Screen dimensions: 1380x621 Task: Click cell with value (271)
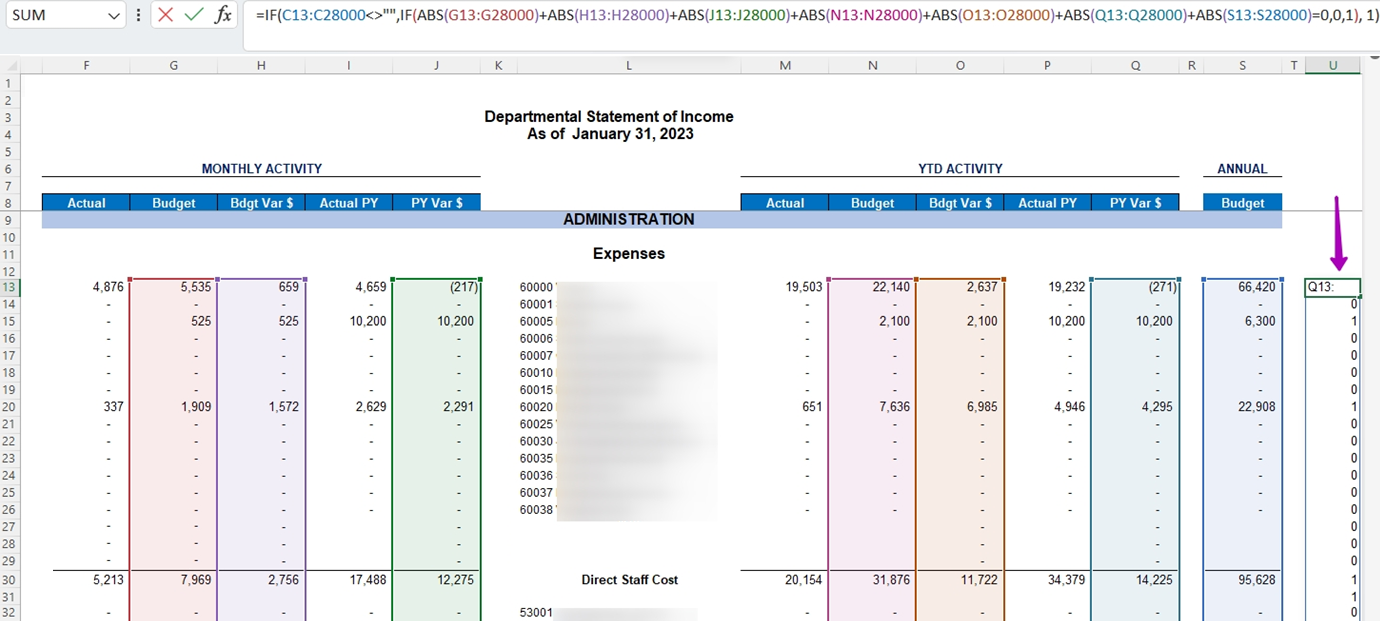(x=1135, y=287)
